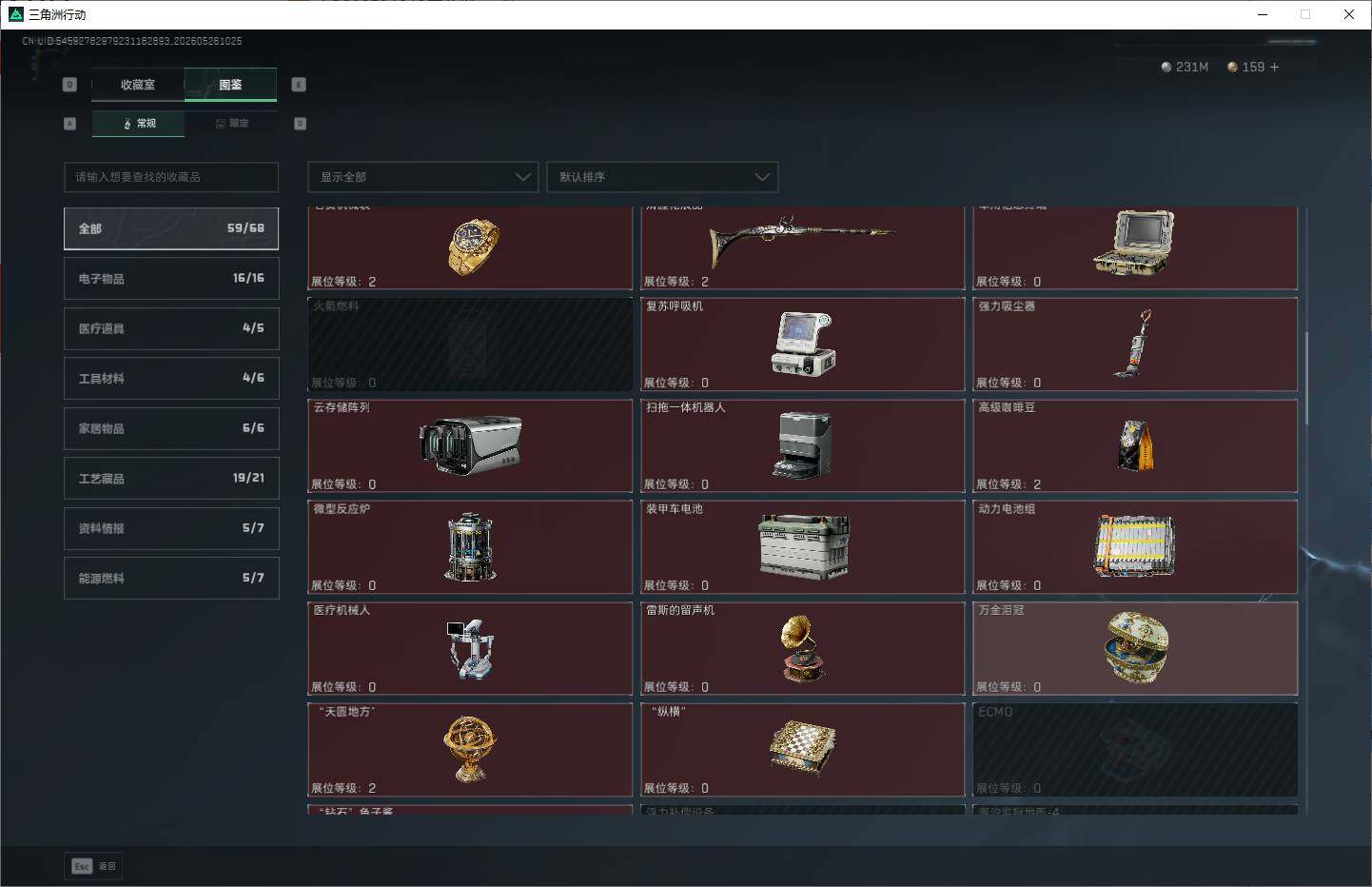Image resolution: width=1372 pixels, height=887 pixels.
Task: Click the 高级咖啡豆 coffee bag icon
Action: (1135, 445)
